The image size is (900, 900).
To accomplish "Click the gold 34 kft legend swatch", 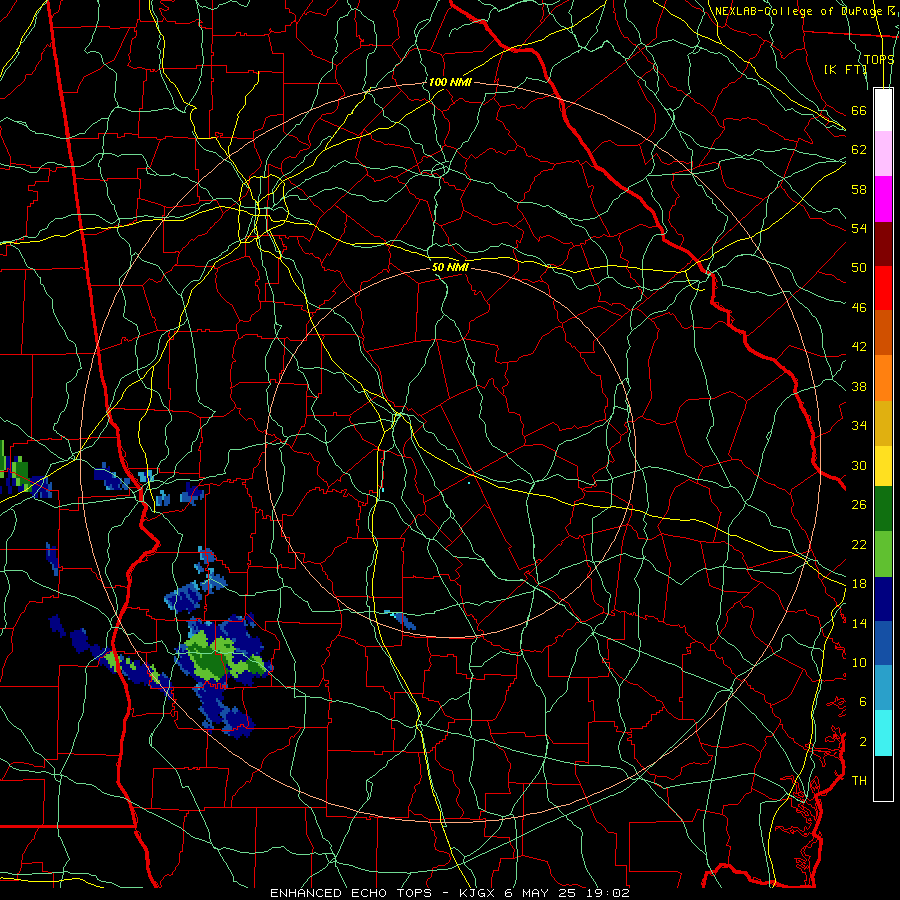I will click(883, 423).
